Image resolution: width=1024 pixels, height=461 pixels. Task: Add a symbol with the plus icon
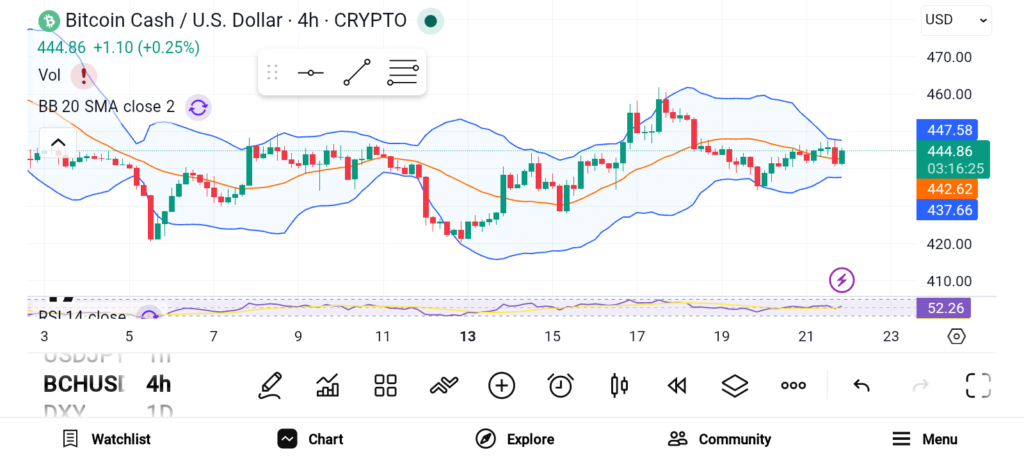(501, 385)
